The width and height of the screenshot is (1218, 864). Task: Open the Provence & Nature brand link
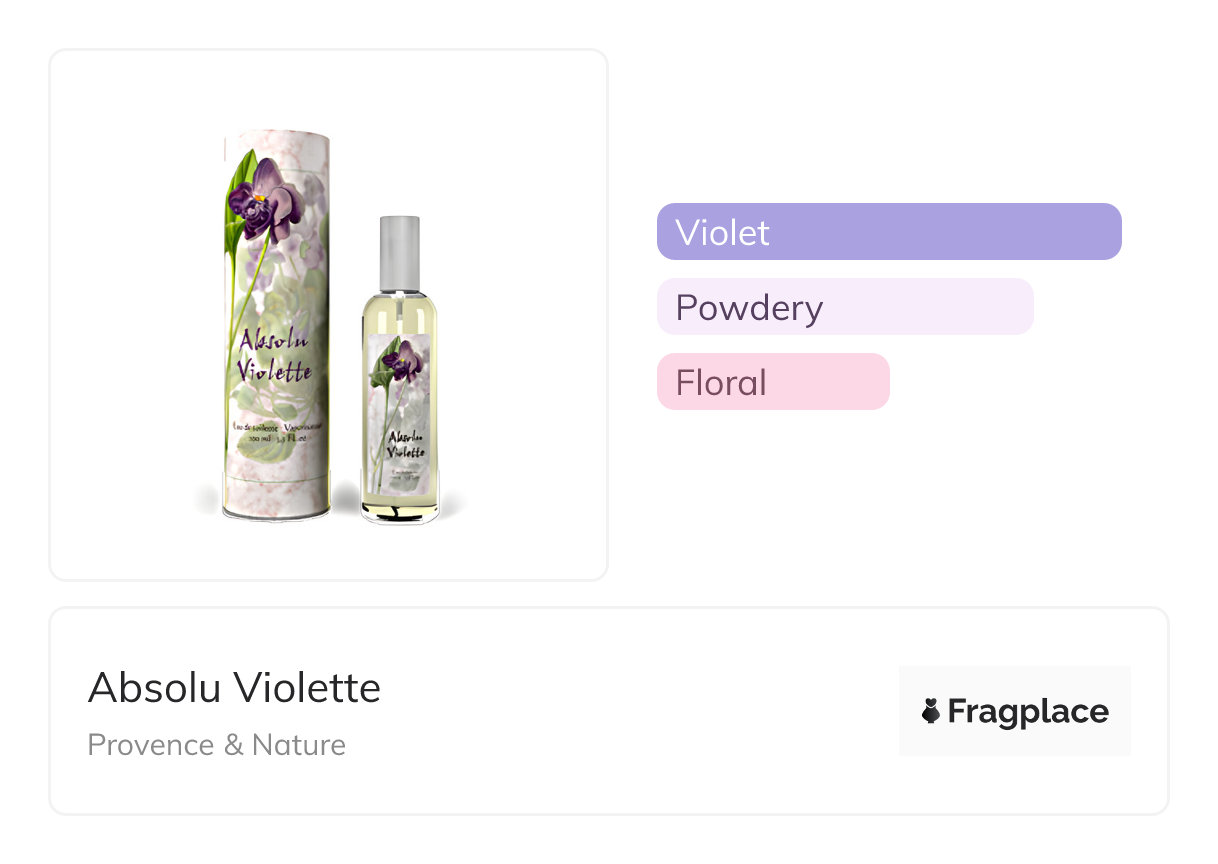coord(217,745)
